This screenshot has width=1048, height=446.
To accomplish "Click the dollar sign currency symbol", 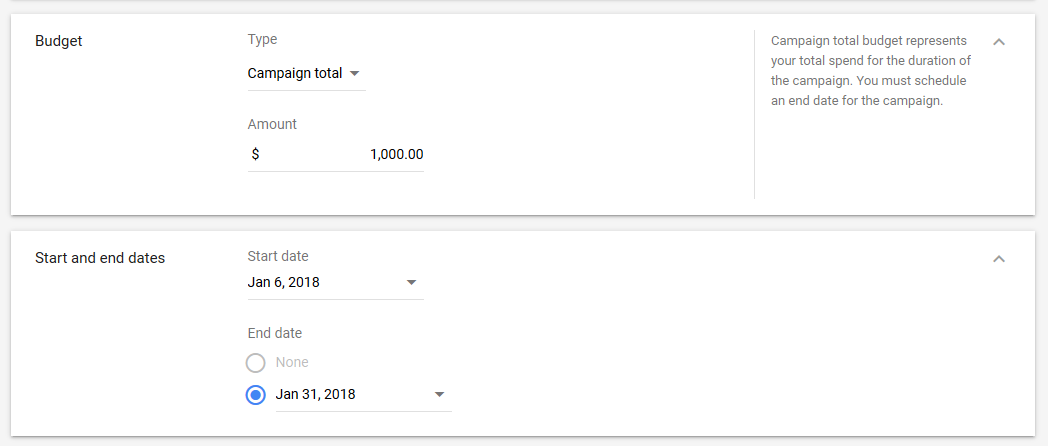I will [x=255, y=155].
